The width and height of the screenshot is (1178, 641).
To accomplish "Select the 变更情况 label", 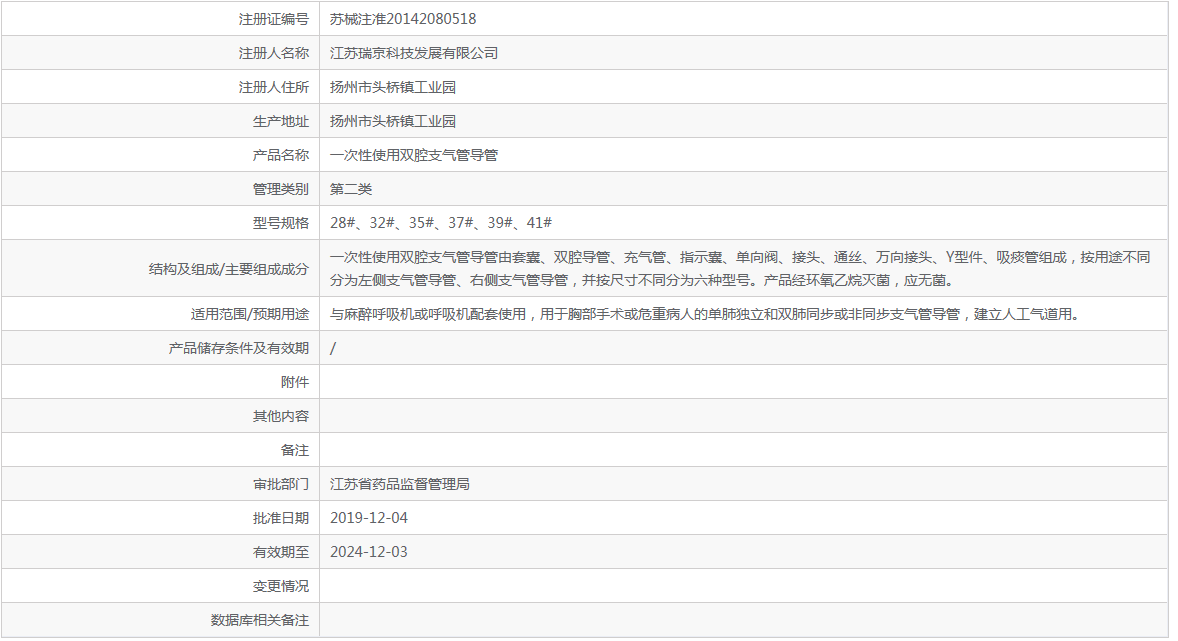I will [280, 586].
